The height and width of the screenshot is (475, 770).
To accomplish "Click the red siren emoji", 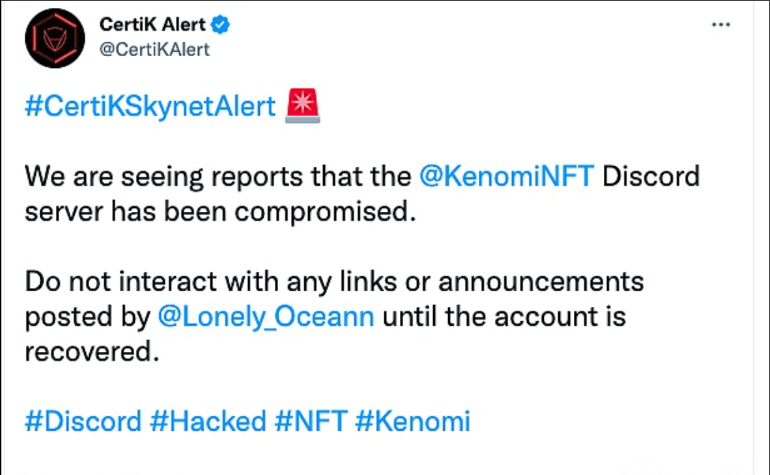I will pos(302,104).
